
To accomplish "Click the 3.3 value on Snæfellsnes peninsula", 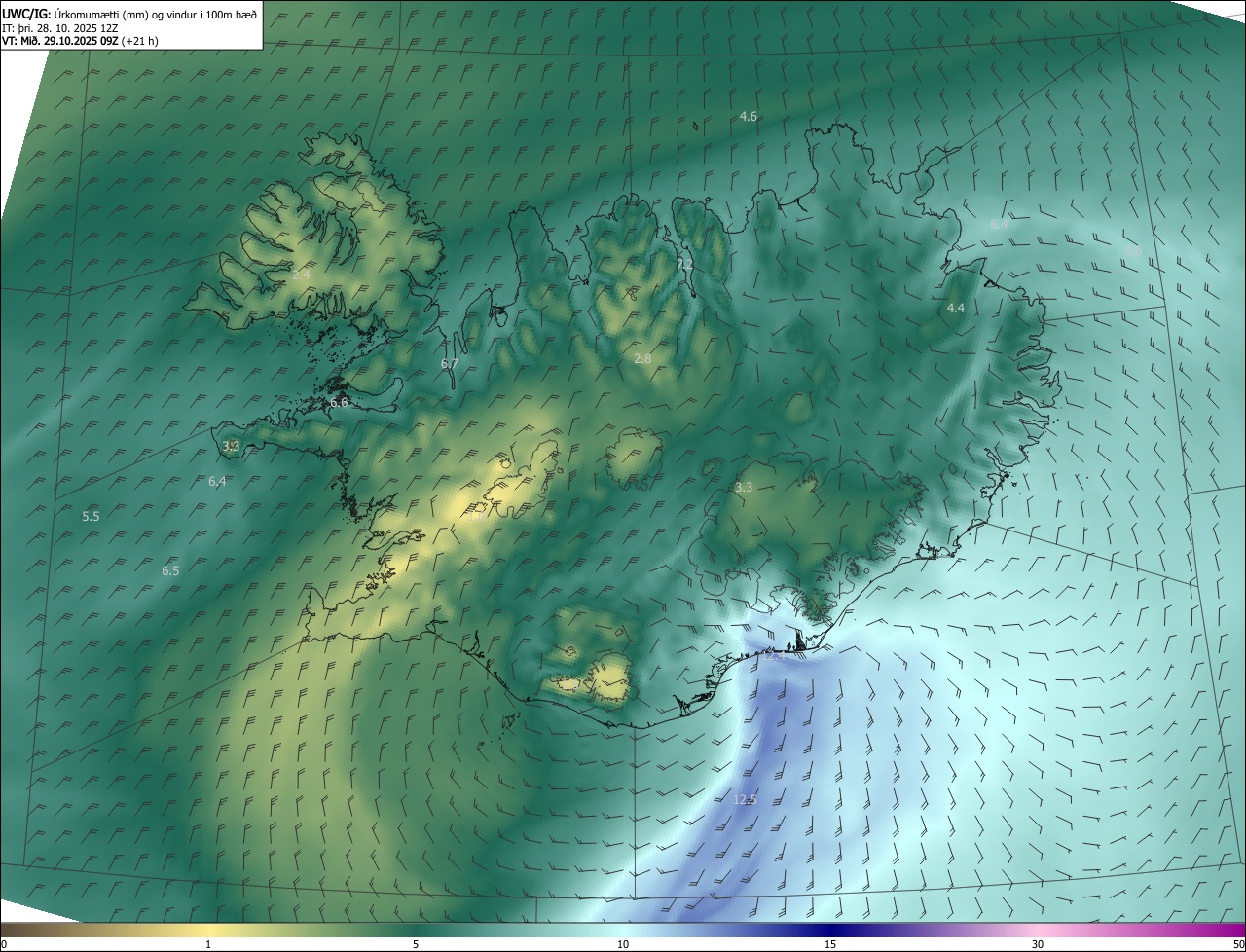I will (231, 446).
